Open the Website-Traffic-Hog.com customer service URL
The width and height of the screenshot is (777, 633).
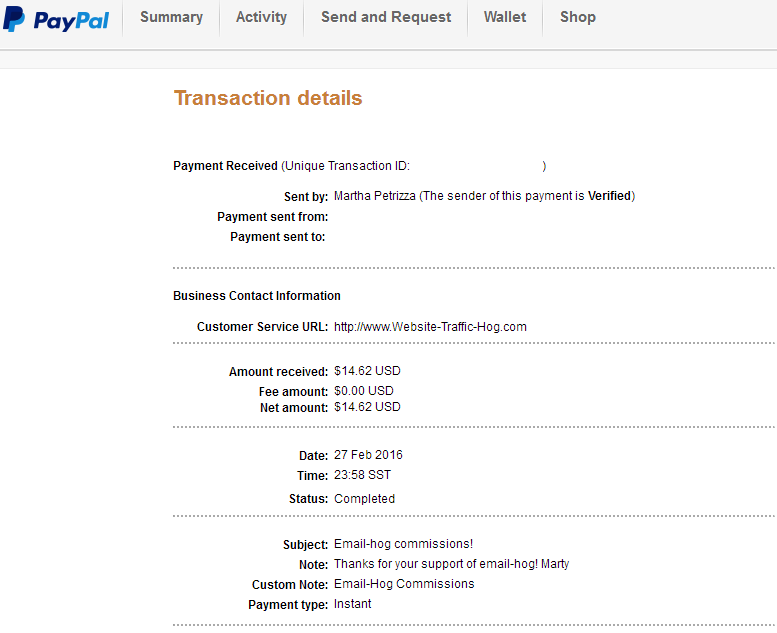430,327
